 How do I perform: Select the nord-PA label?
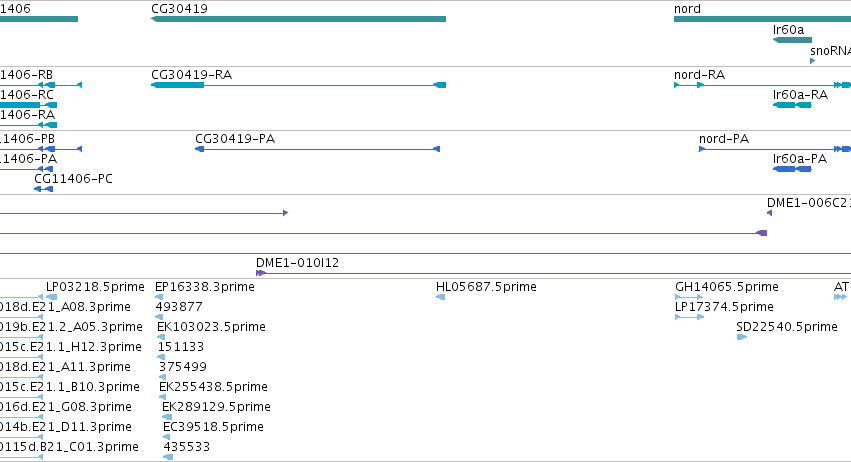coord(724,138)
